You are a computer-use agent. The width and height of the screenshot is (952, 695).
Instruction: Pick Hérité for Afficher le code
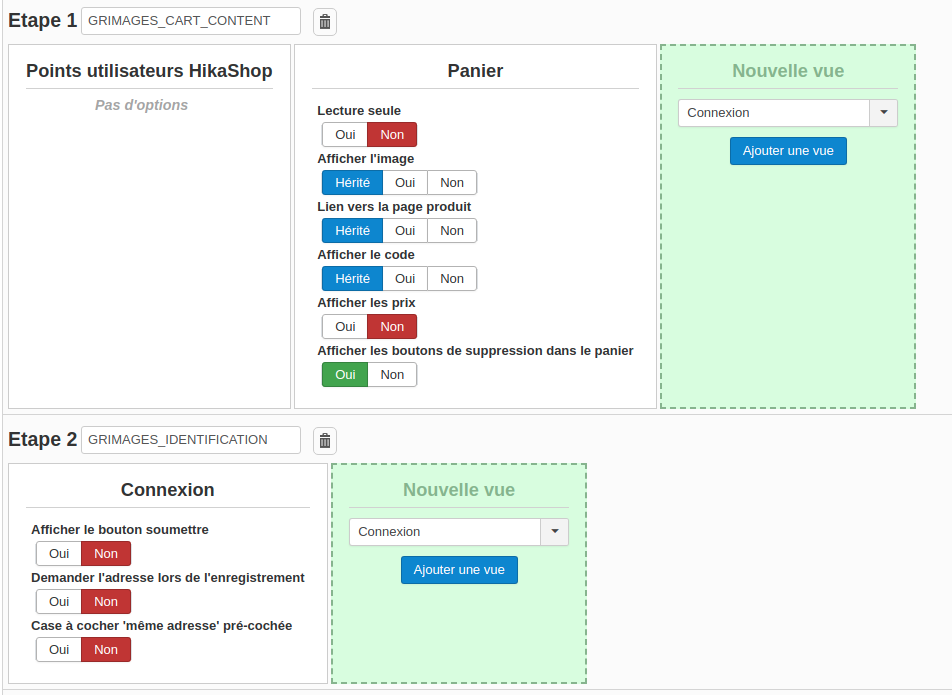coord(352,279)
